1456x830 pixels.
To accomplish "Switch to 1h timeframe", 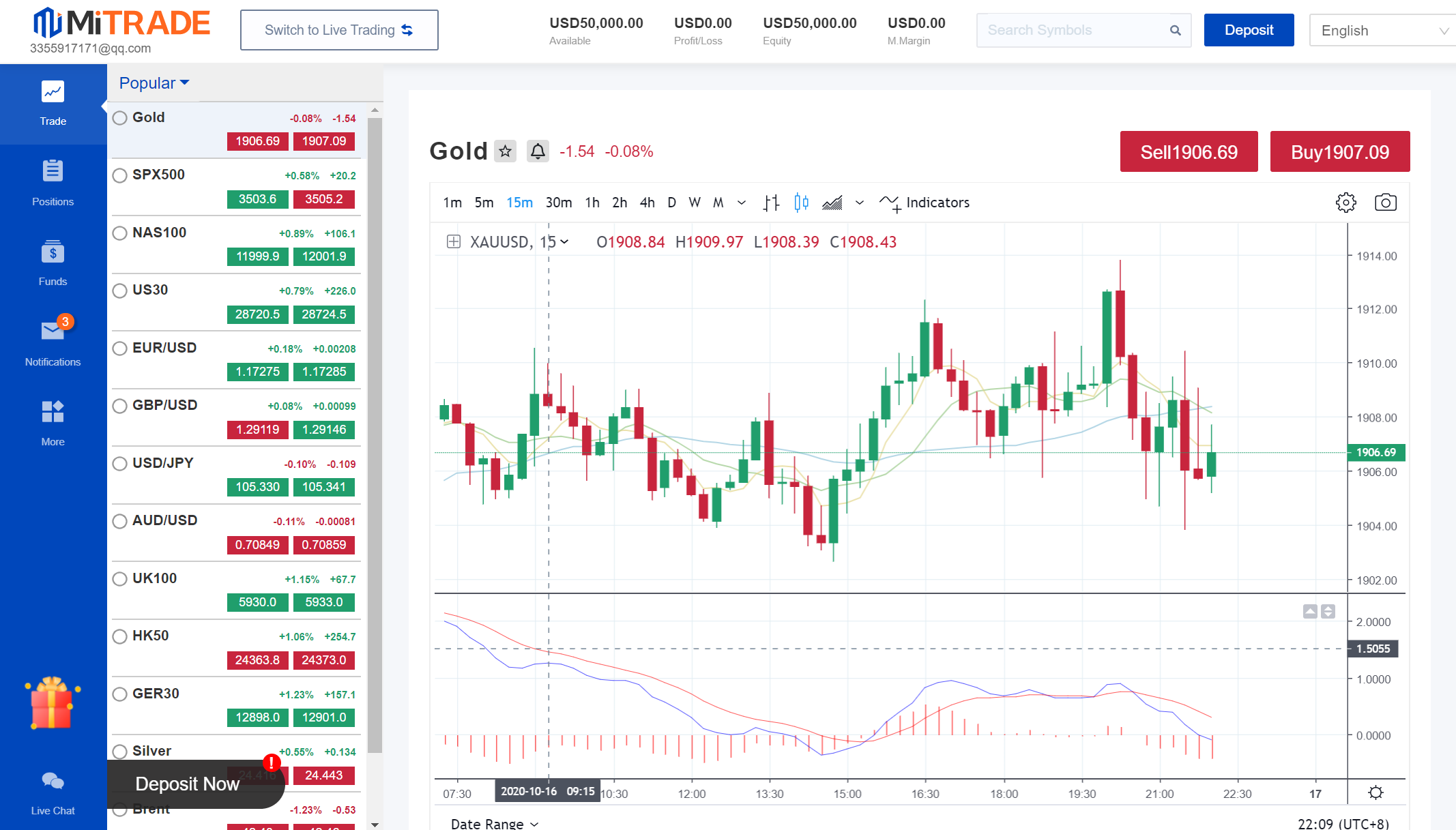I will [x=592, y=203].
